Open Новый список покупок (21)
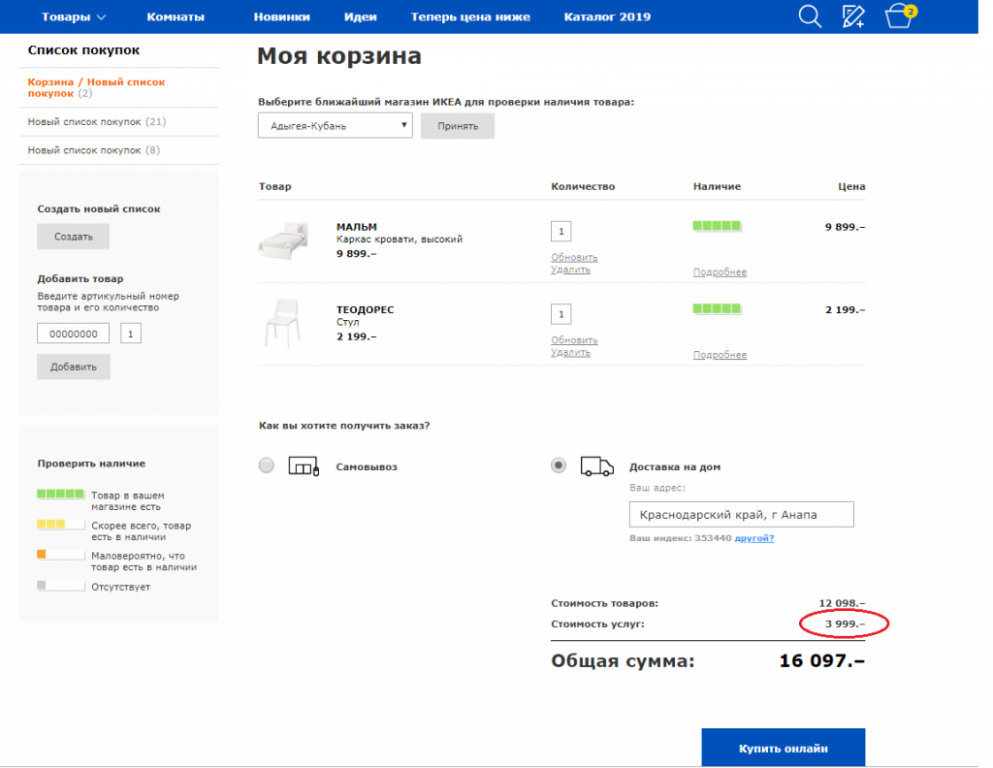 click(97, 122)
